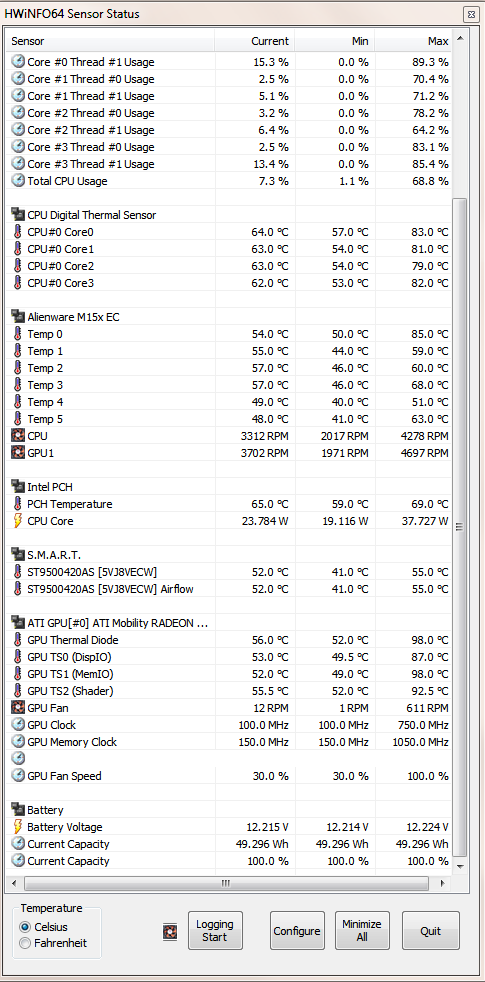
Task: Click clock icon for GPU Fan Speed
Action: (18, 776)
